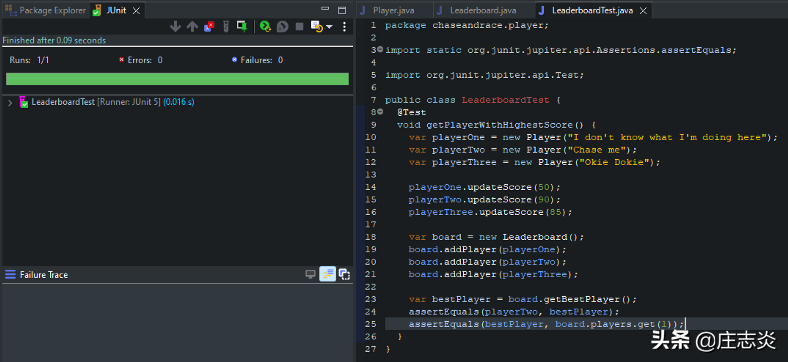
Task: Click the LeaderboardTest passed test icon
Action: (x=23, y=102)
